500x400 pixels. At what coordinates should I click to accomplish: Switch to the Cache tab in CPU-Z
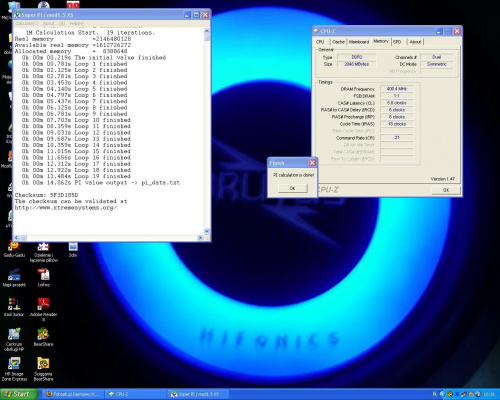click(x=338, y=42)
